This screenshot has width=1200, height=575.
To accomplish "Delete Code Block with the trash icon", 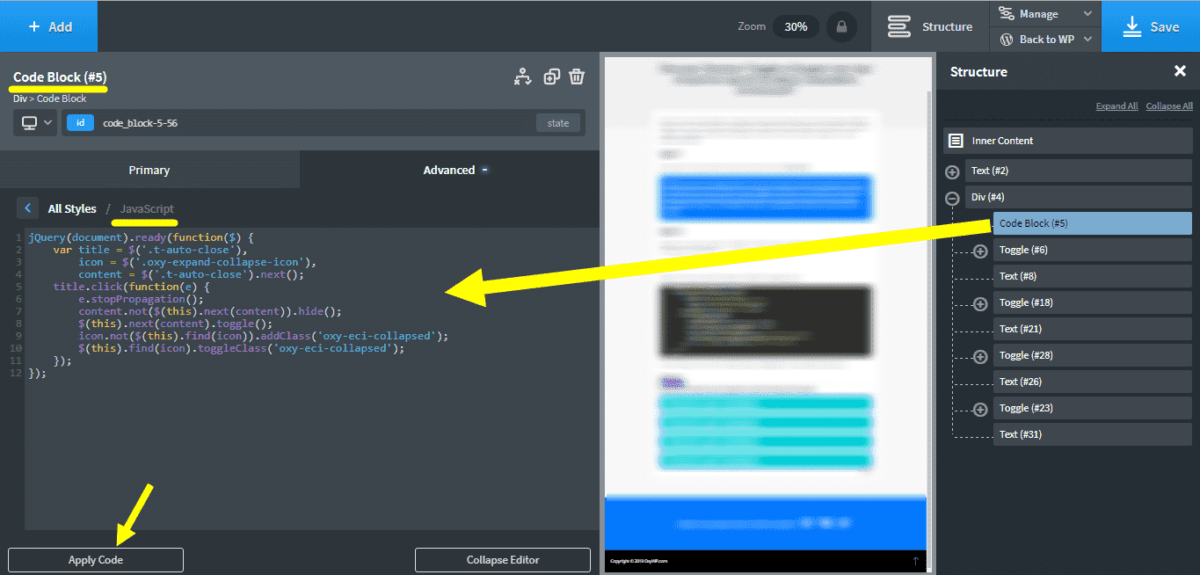I will coord(577,77).
